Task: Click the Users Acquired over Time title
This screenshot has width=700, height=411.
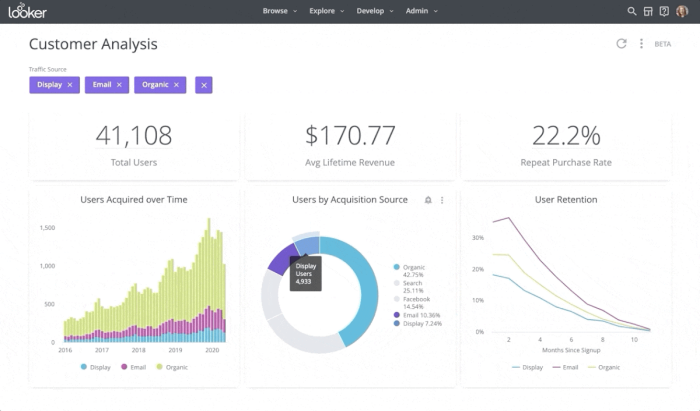Action: 133,200
